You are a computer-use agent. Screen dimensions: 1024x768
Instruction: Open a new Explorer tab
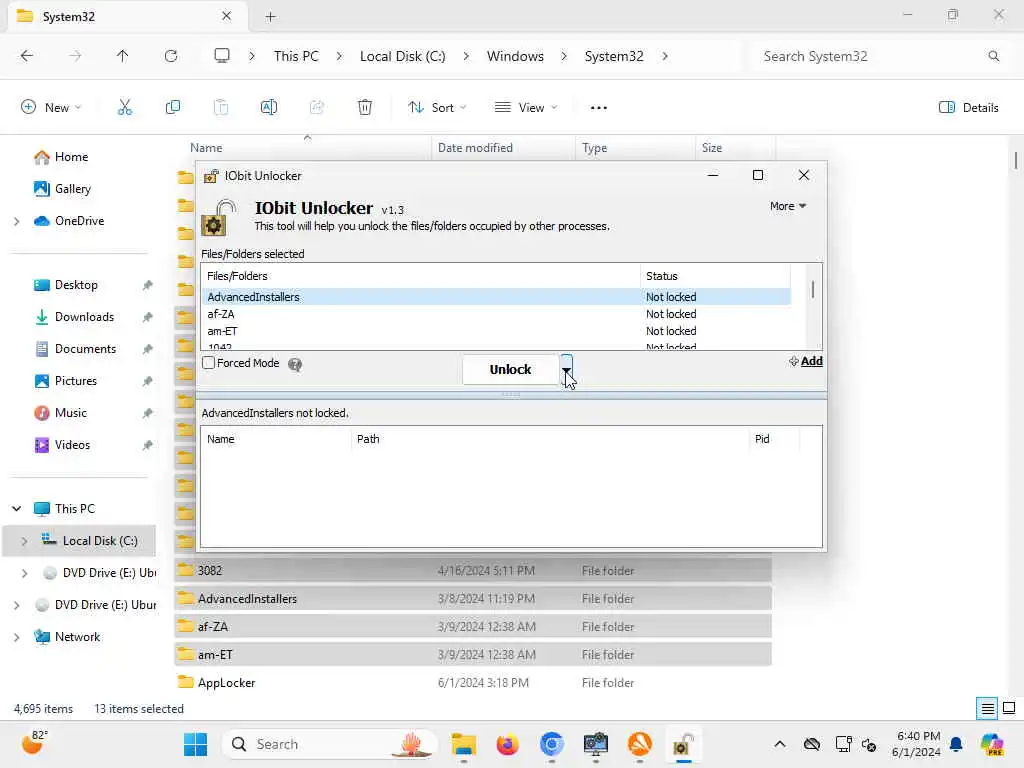click(270, 17)
